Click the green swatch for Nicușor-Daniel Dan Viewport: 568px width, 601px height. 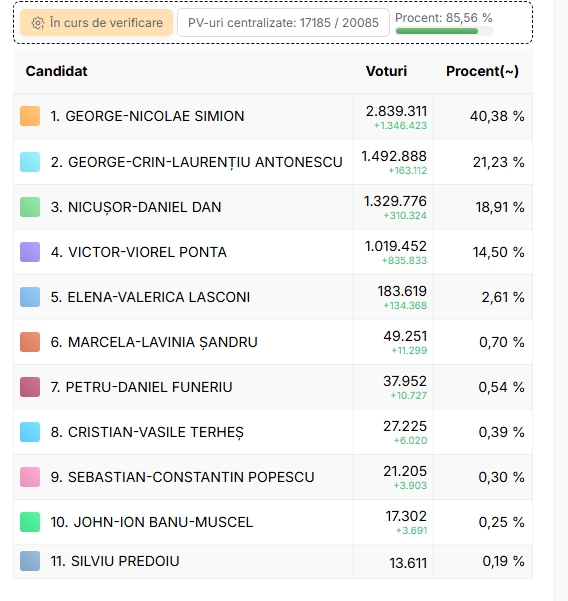[30, 207]
